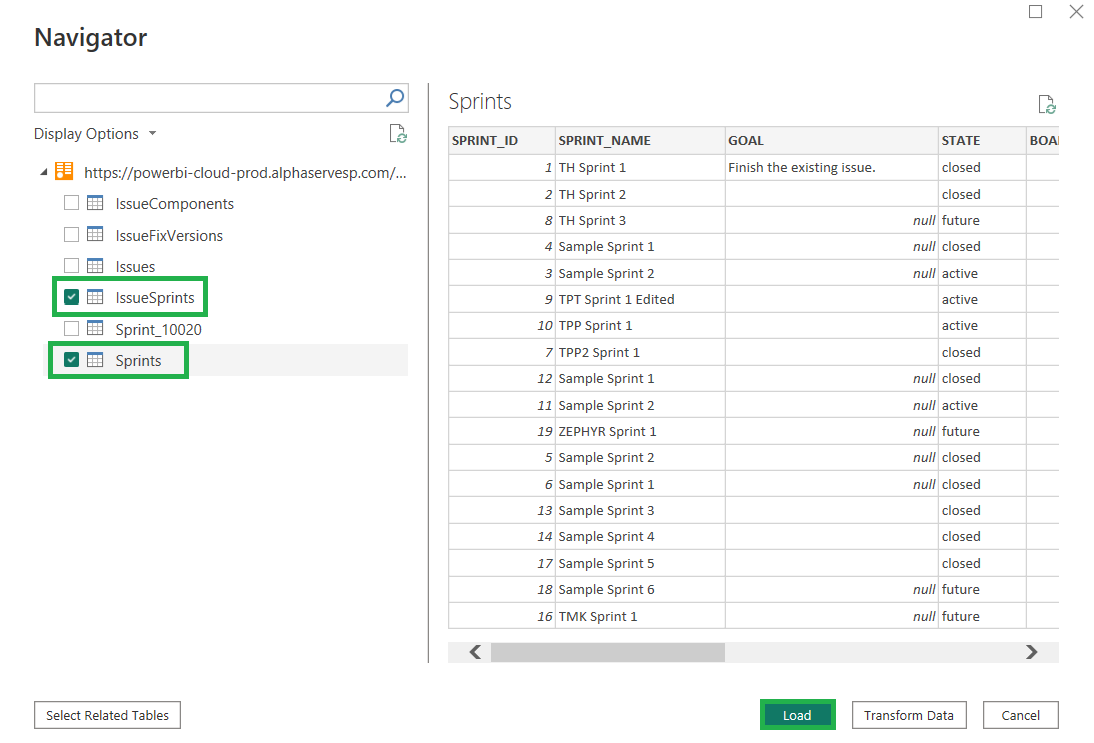This screenshot has width=1094, height=743.
Task: Click inside the table search field
Action: coord(200,97)
